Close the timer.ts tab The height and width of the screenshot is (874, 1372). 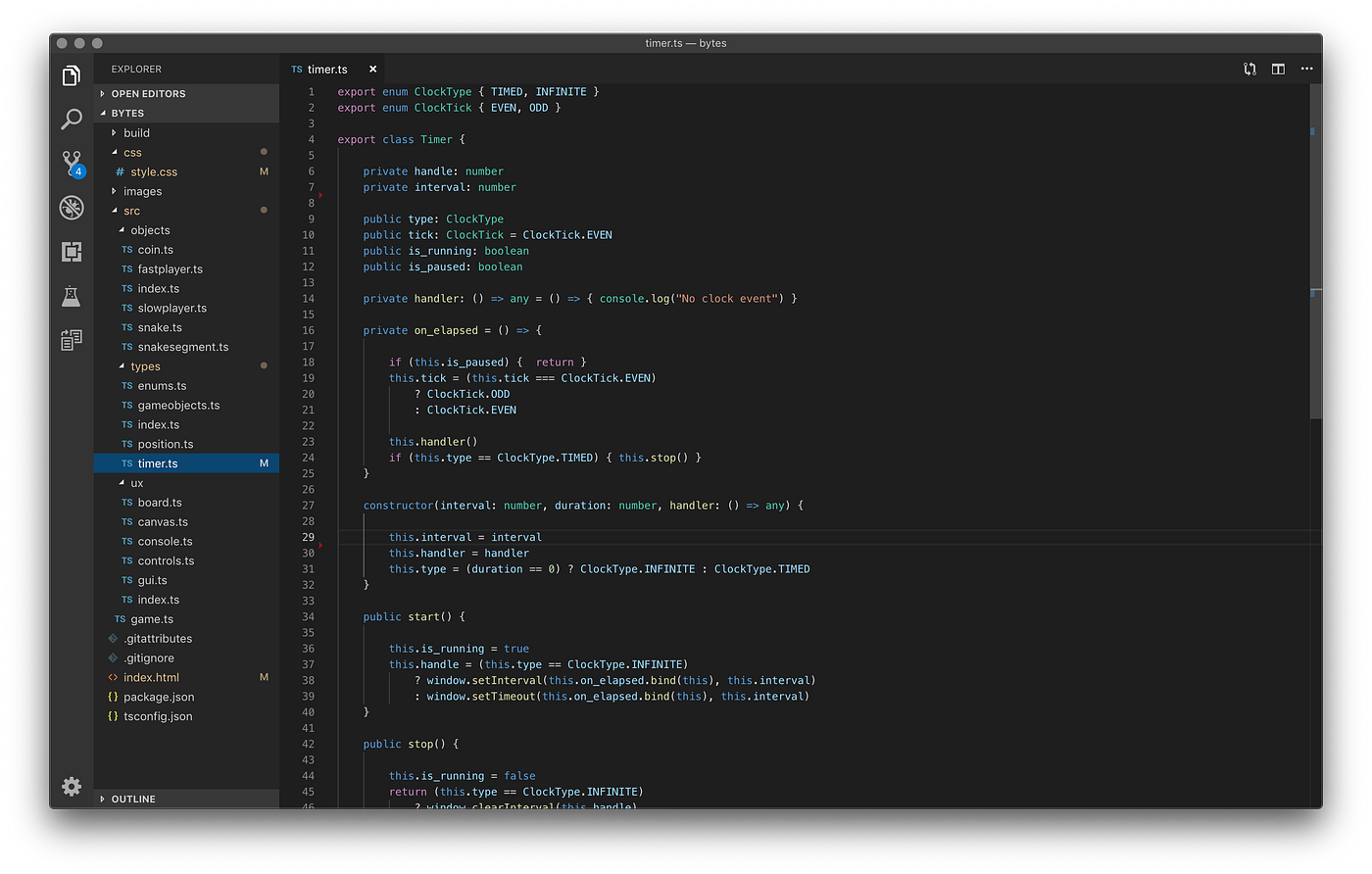(372, 70)
